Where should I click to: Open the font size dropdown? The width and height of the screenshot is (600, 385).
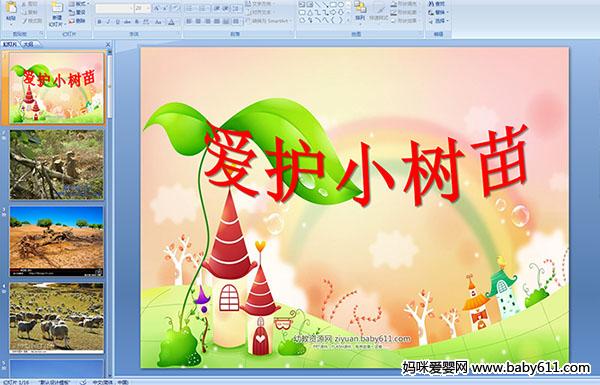point(143,8)
